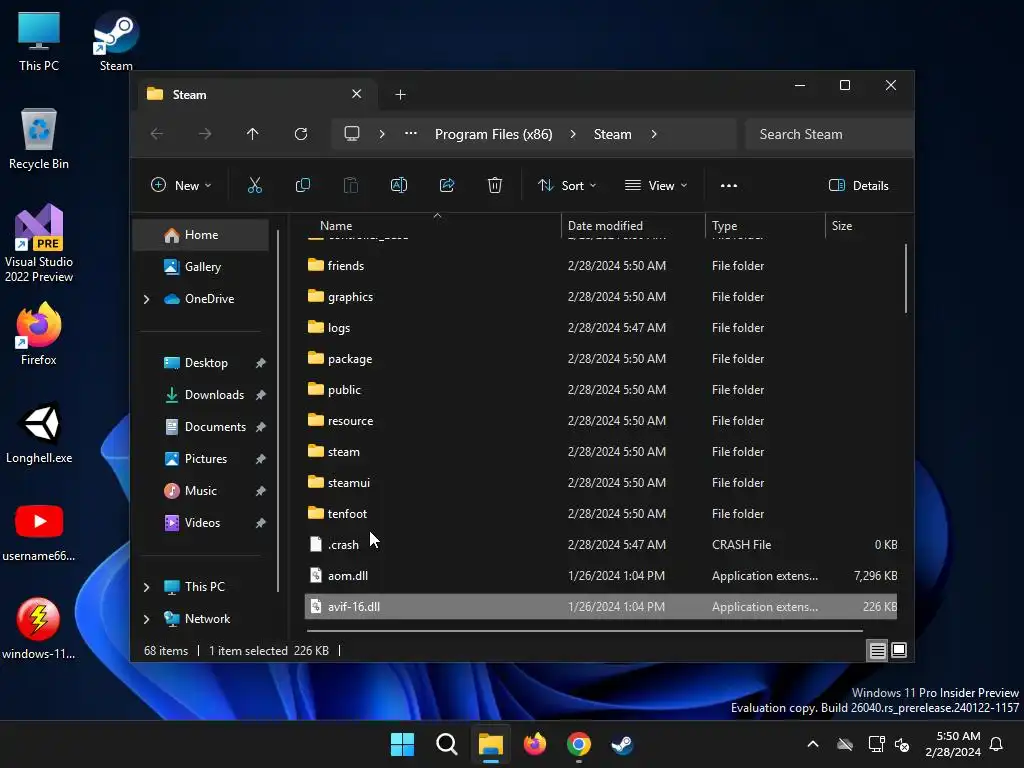Open the Steam desktop shortcut
This screenshot has width=1024, height=768.
[116, 41]
